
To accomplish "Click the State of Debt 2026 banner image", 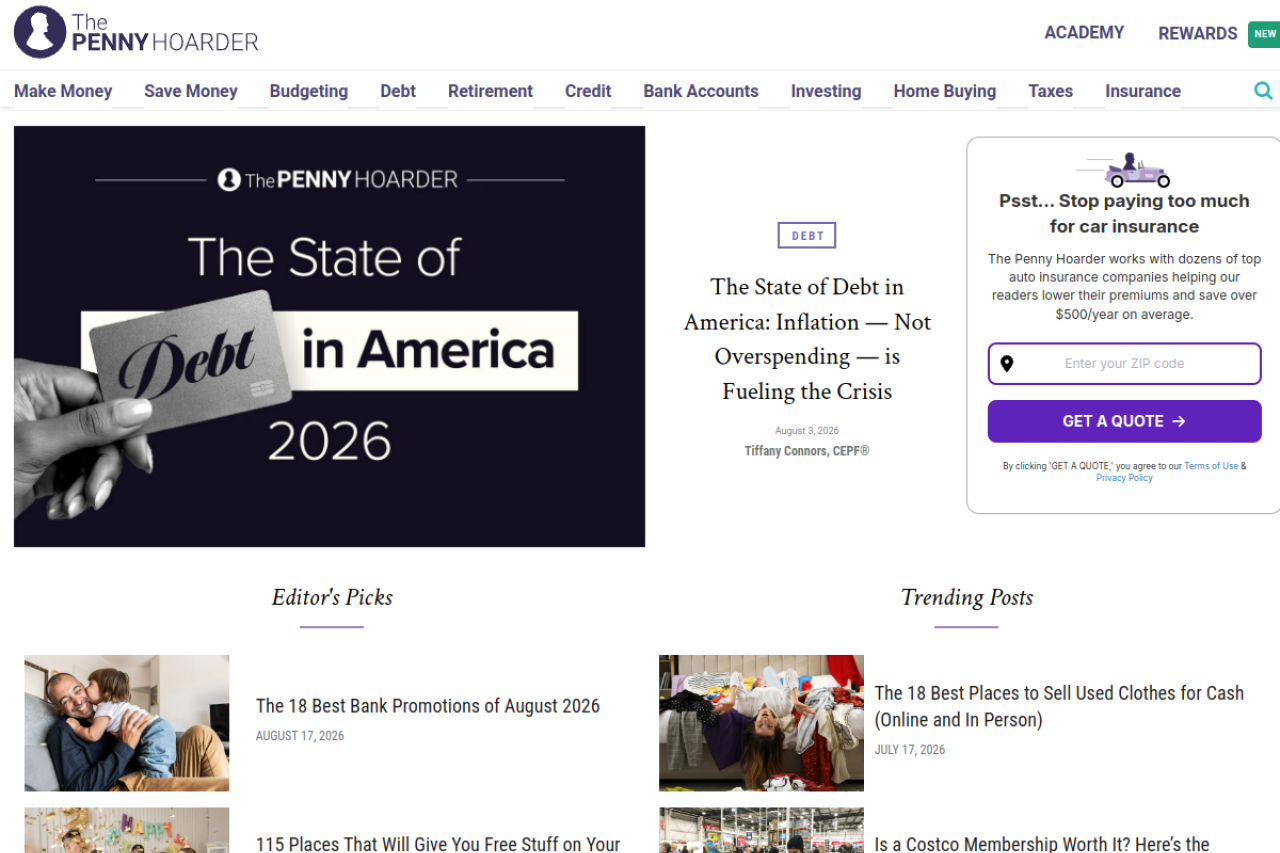I will pyautogui.click(x=329, y=336).
